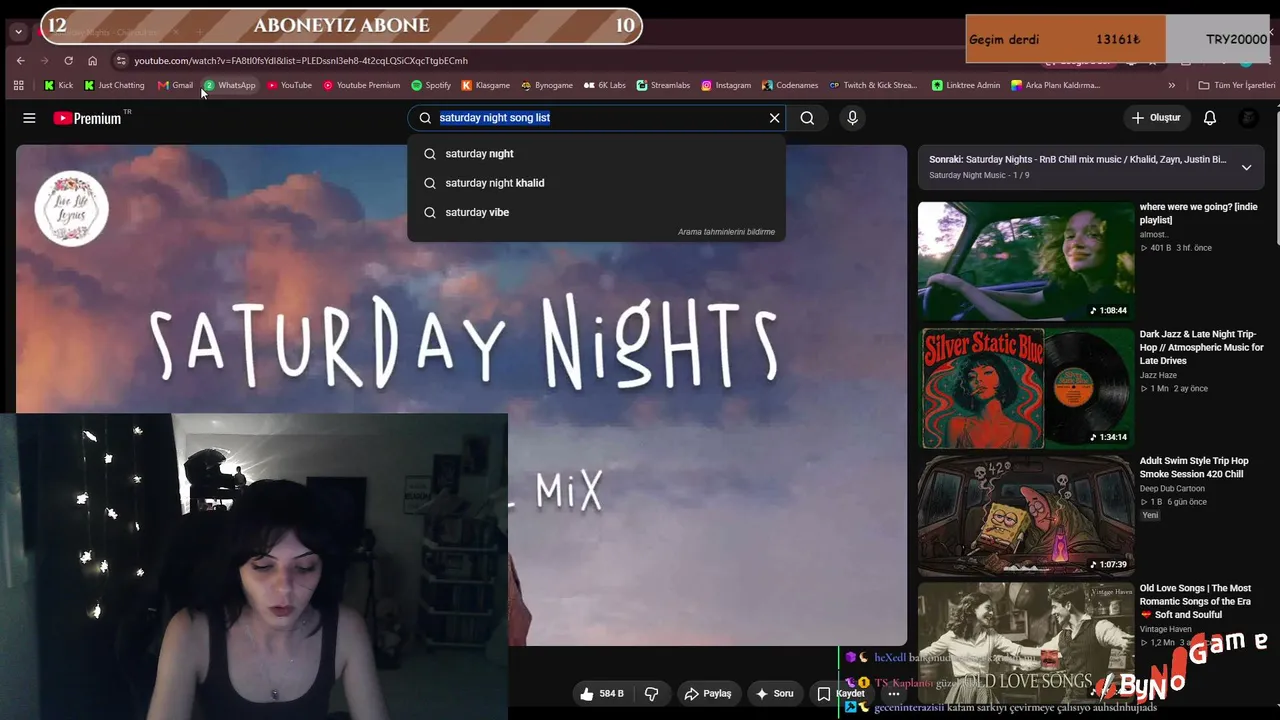The height and width of the screenshot is (720, 1280).
Task: Open the Soru ask button
Action: (774, 694)
